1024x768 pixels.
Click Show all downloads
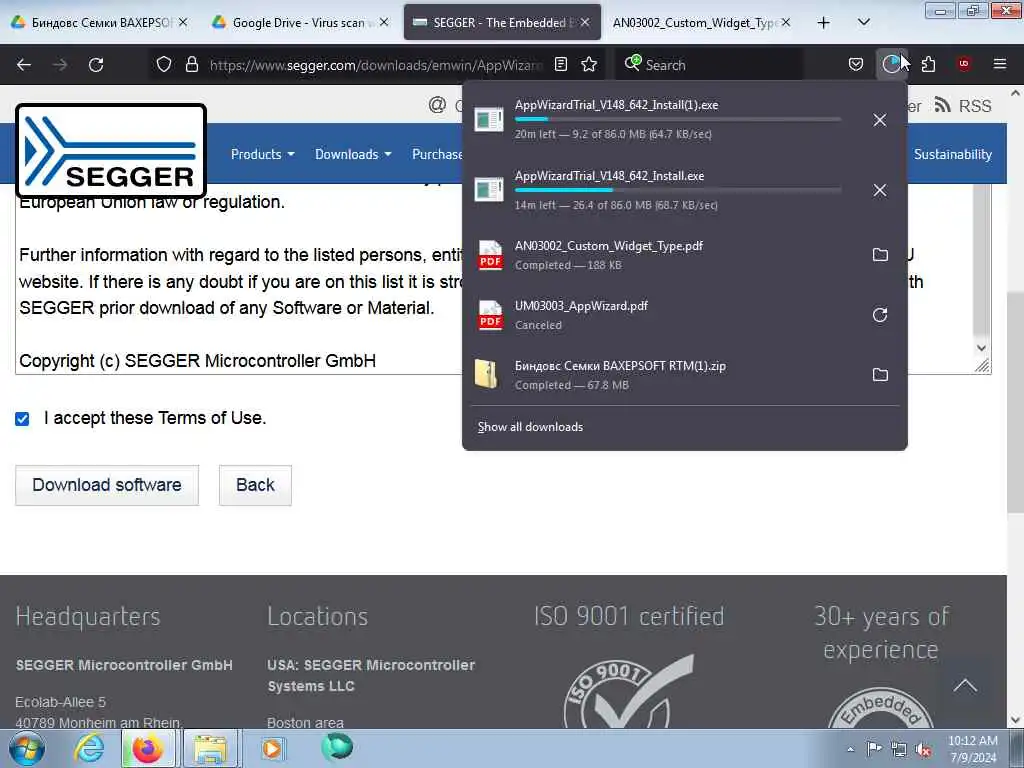530,426
